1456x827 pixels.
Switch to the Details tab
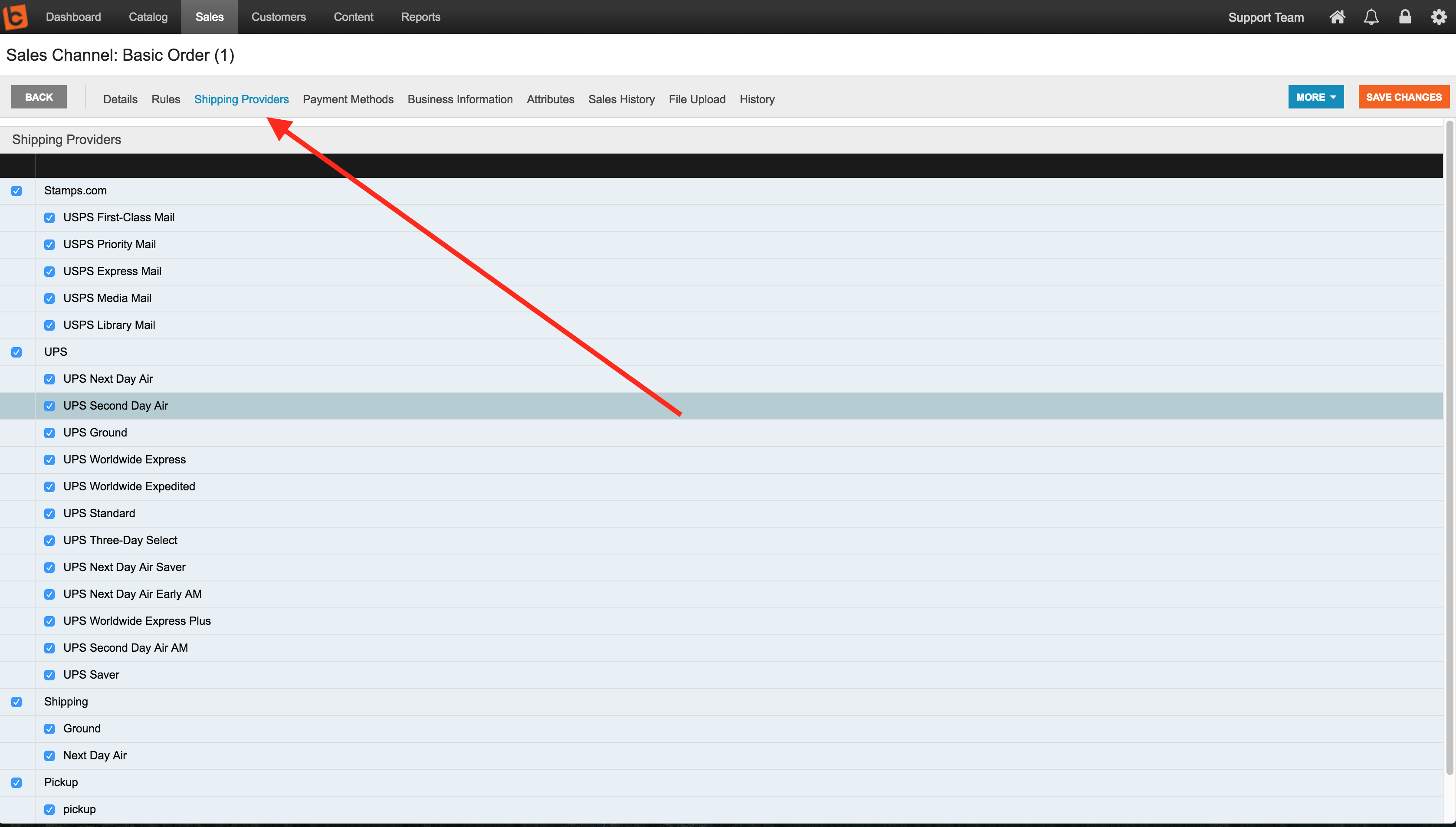pyautogui.click(x=120, y=99)
